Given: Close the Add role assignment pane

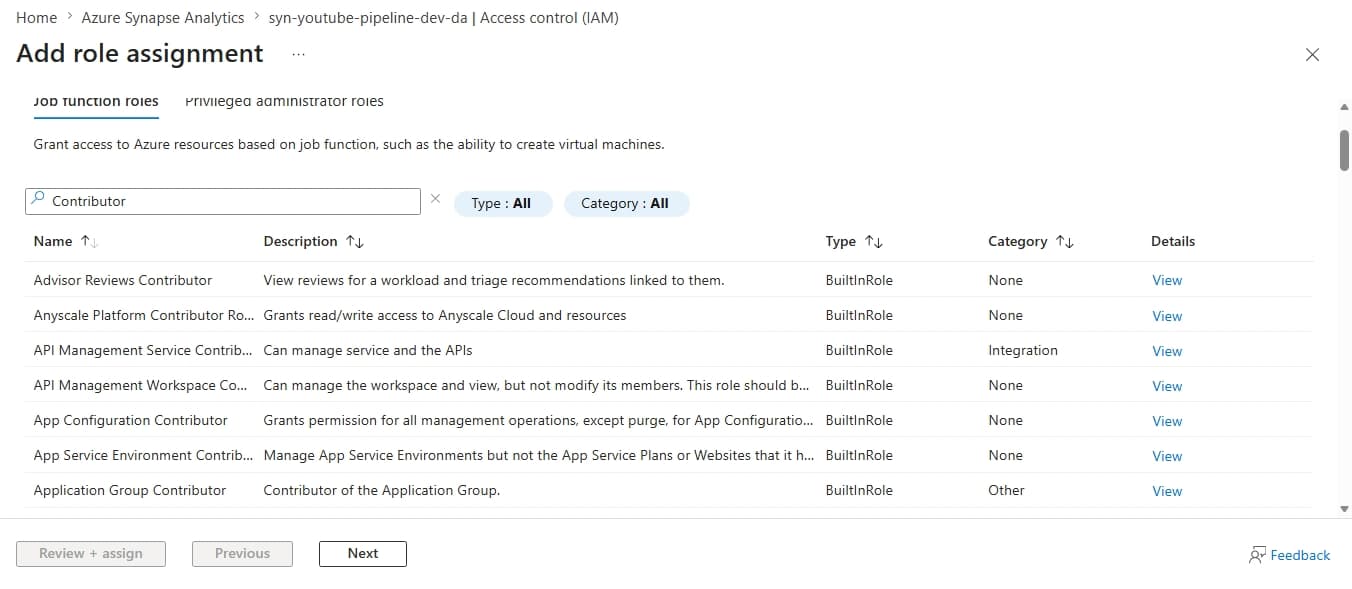Looking at the screenshot, I should pos(1312,55).
